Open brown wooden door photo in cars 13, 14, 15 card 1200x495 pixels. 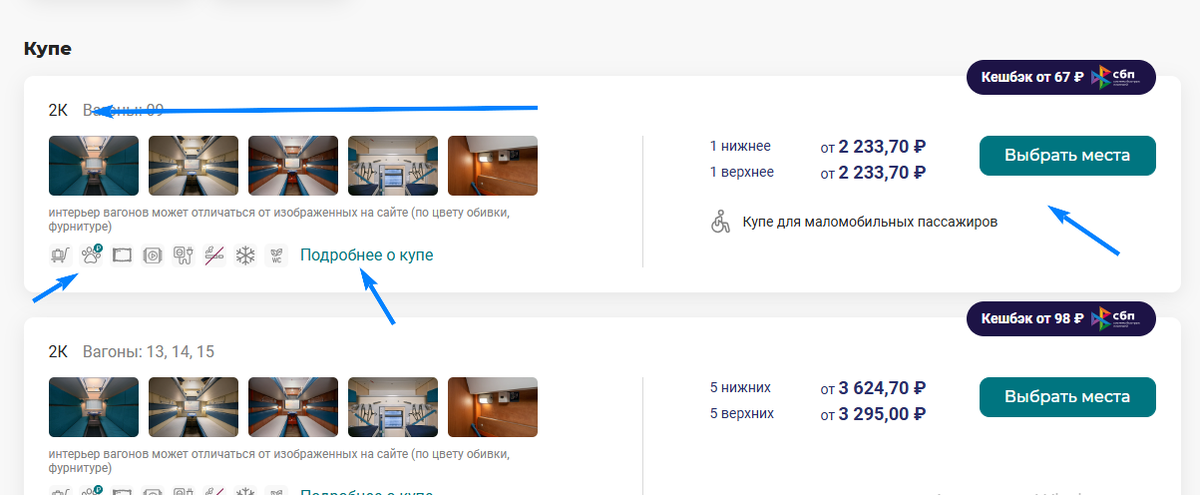[493, 407]
